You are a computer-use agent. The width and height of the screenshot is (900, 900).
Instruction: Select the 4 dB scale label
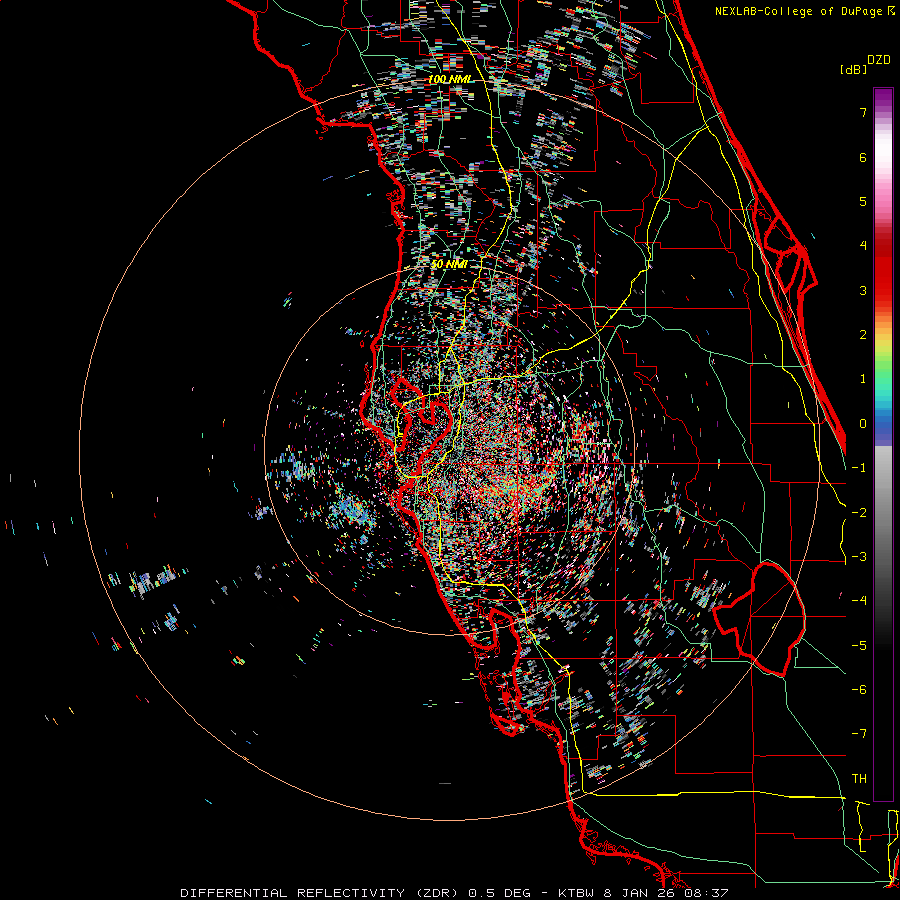tap(863, 246)
